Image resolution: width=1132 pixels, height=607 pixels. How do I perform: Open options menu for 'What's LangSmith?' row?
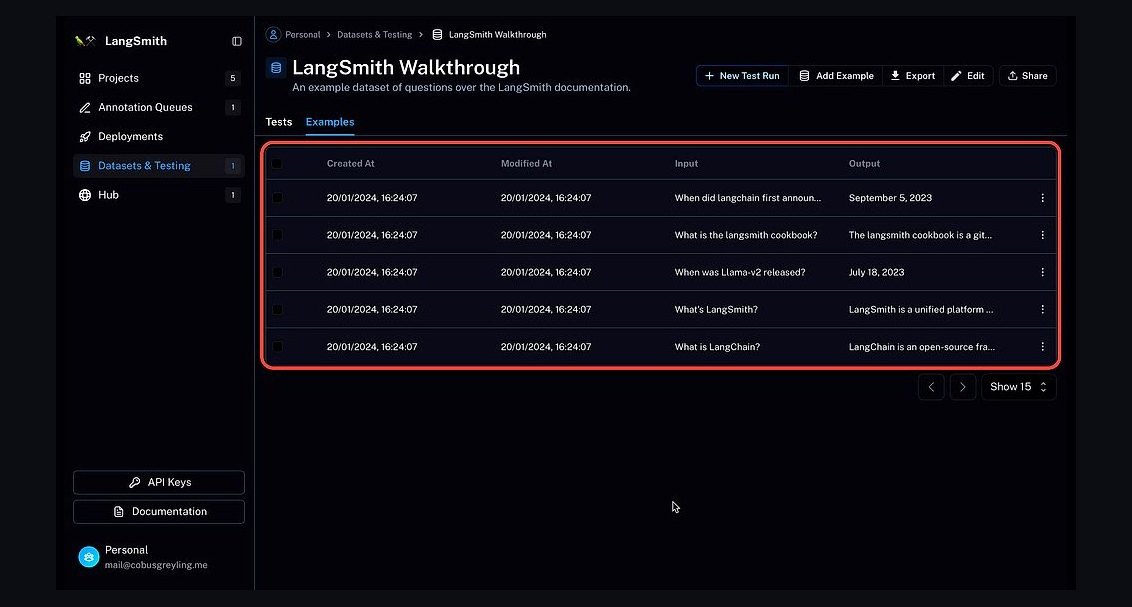tap(1042, 309)
